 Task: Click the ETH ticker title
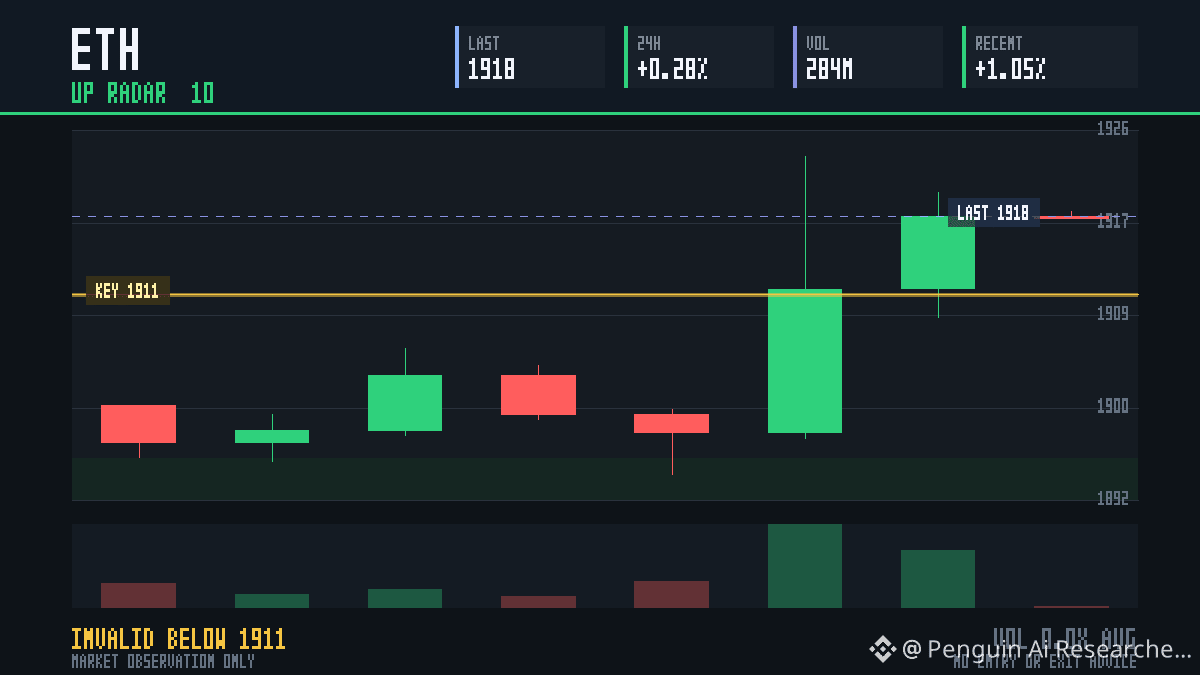[x=105, y=50]
